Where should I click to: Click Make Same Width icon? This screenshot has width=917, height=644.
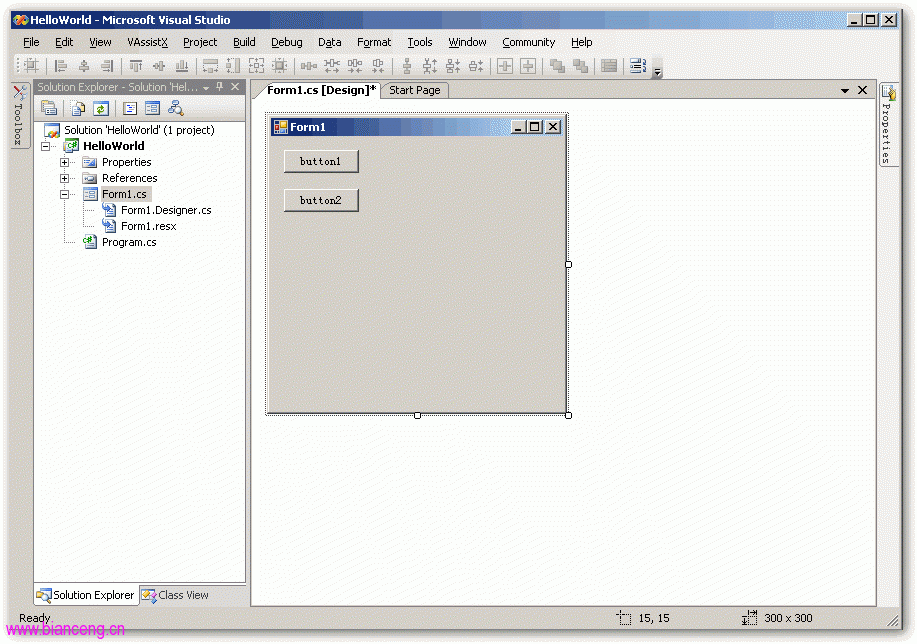point(211,66)
